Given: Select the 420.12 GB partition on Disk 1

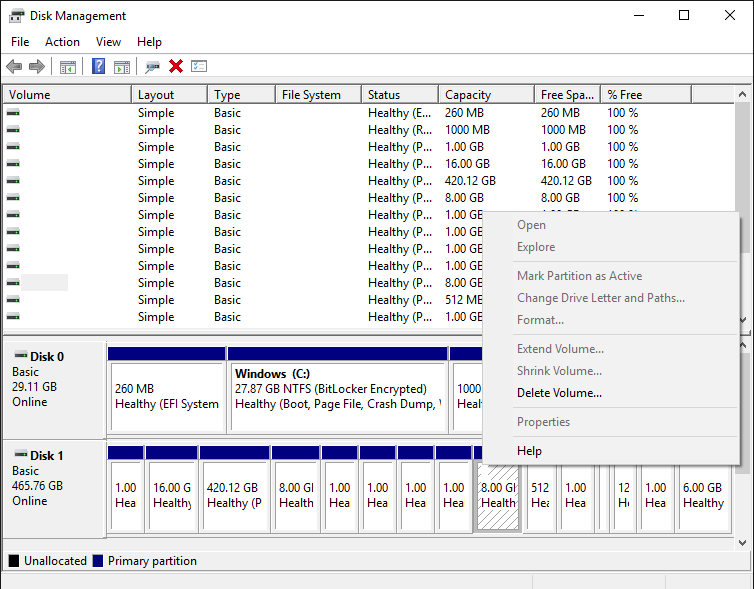Looking at the screenshot, I should tap(234, 496).
